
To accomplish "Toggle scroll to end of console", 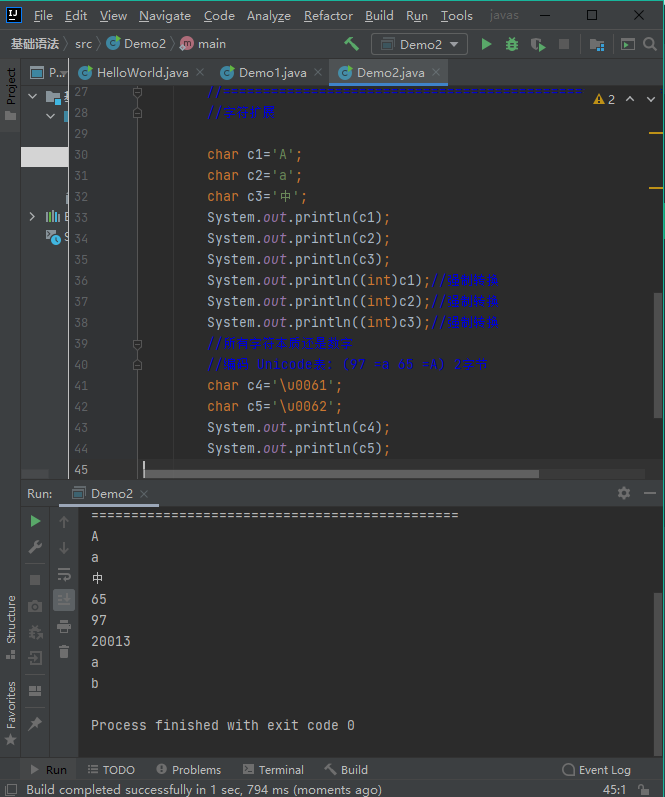I will (x=64, y=600).
